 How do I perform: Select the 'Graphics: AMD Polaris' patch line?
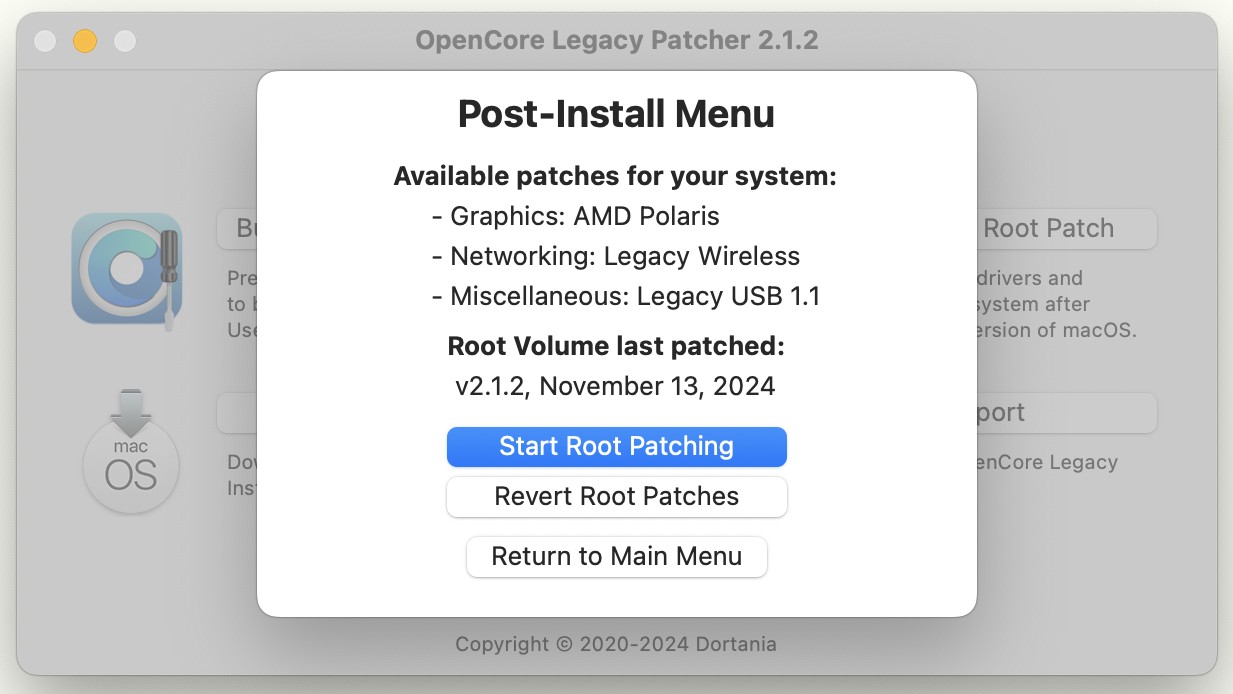tap(576, 216)
